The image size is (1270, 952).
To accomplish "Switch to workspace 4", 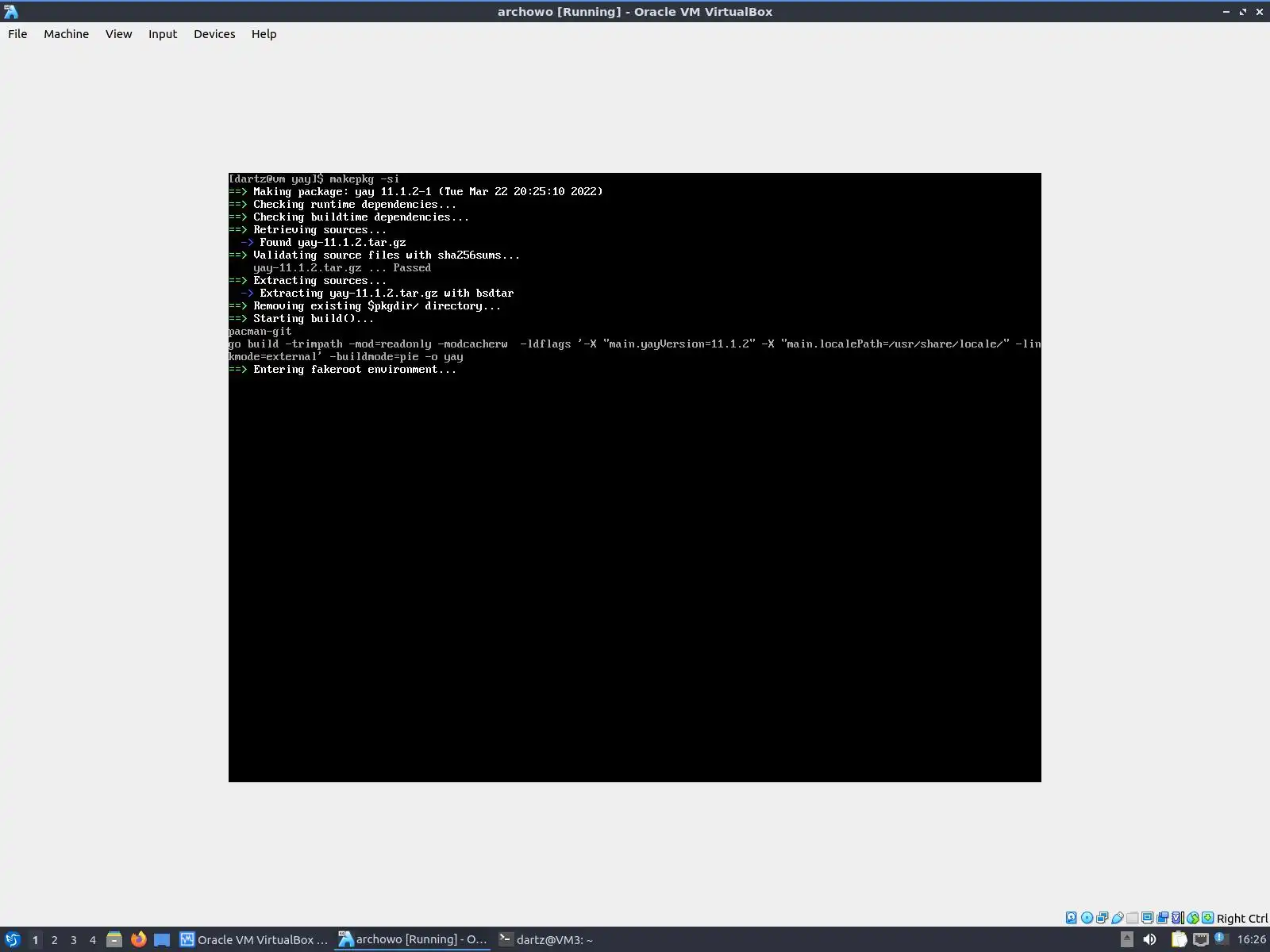I will [93, 940].
